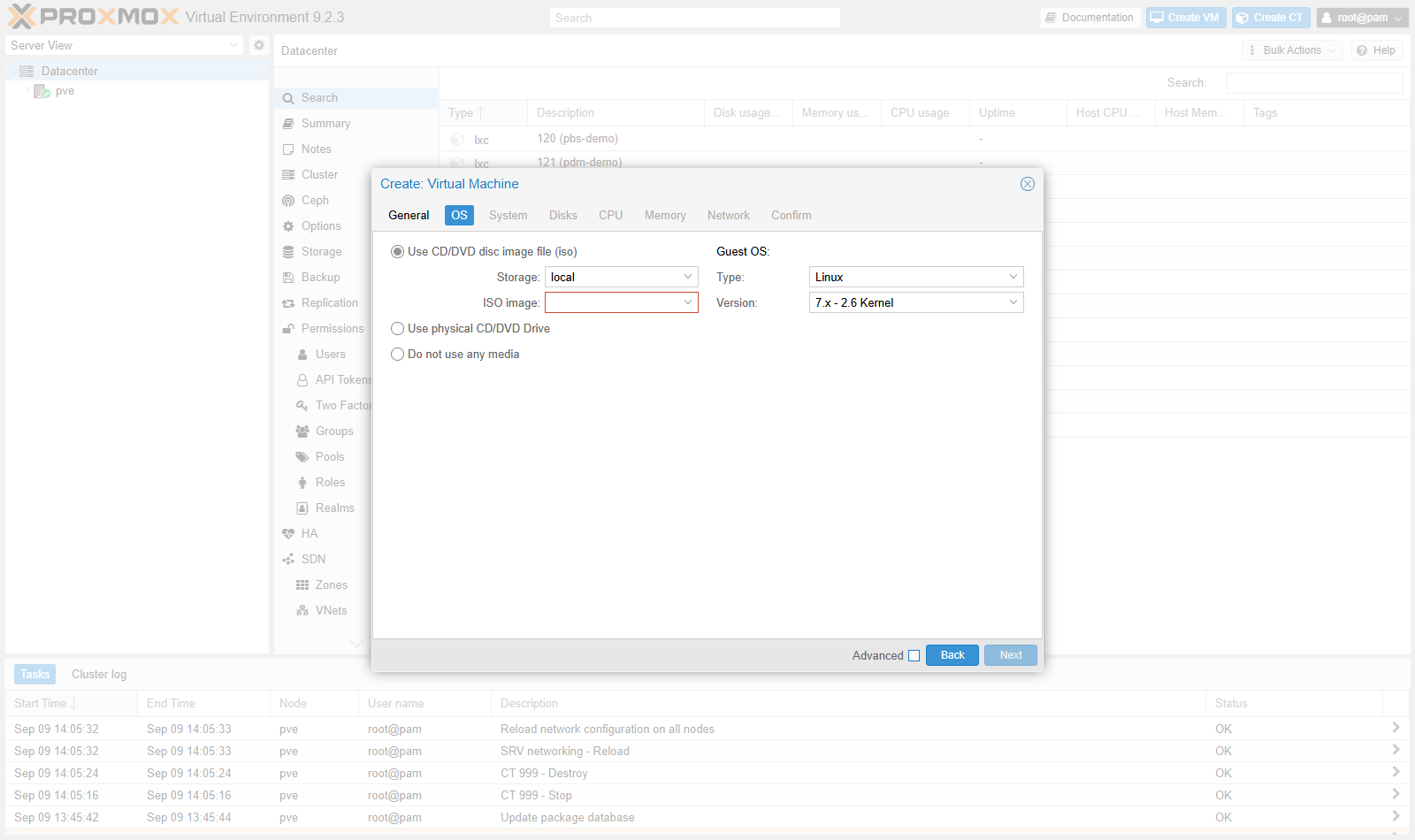Select Use CD/DVD disc image file radio

point(398,252)
